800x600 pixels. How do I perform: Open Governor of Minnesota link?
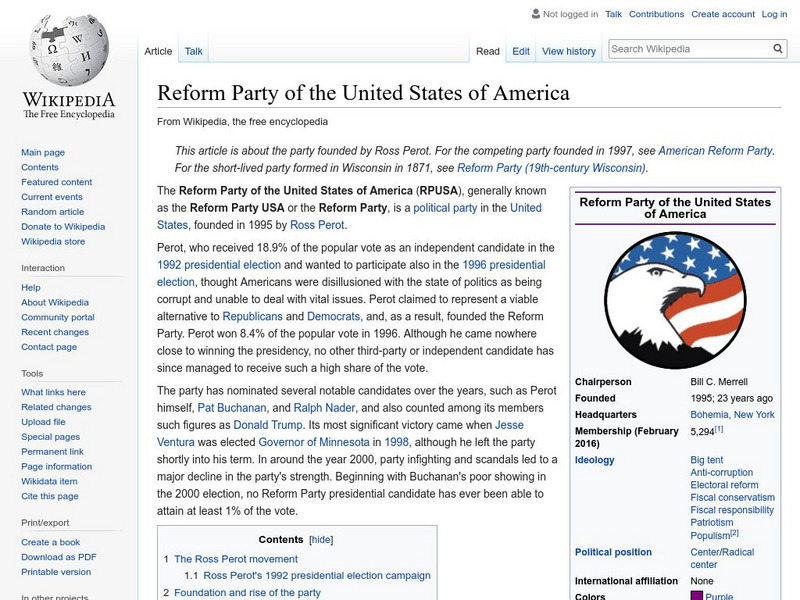[x=314, y=442]
